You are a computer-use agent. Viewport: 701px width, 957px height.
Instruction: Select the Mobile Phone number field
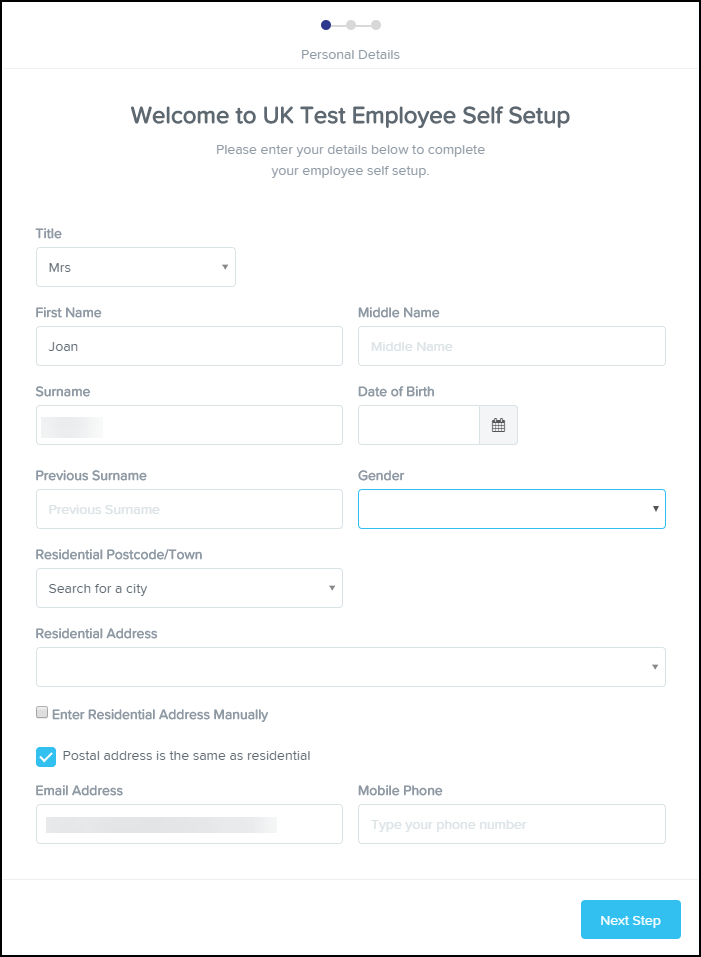(x=511, y=824)
